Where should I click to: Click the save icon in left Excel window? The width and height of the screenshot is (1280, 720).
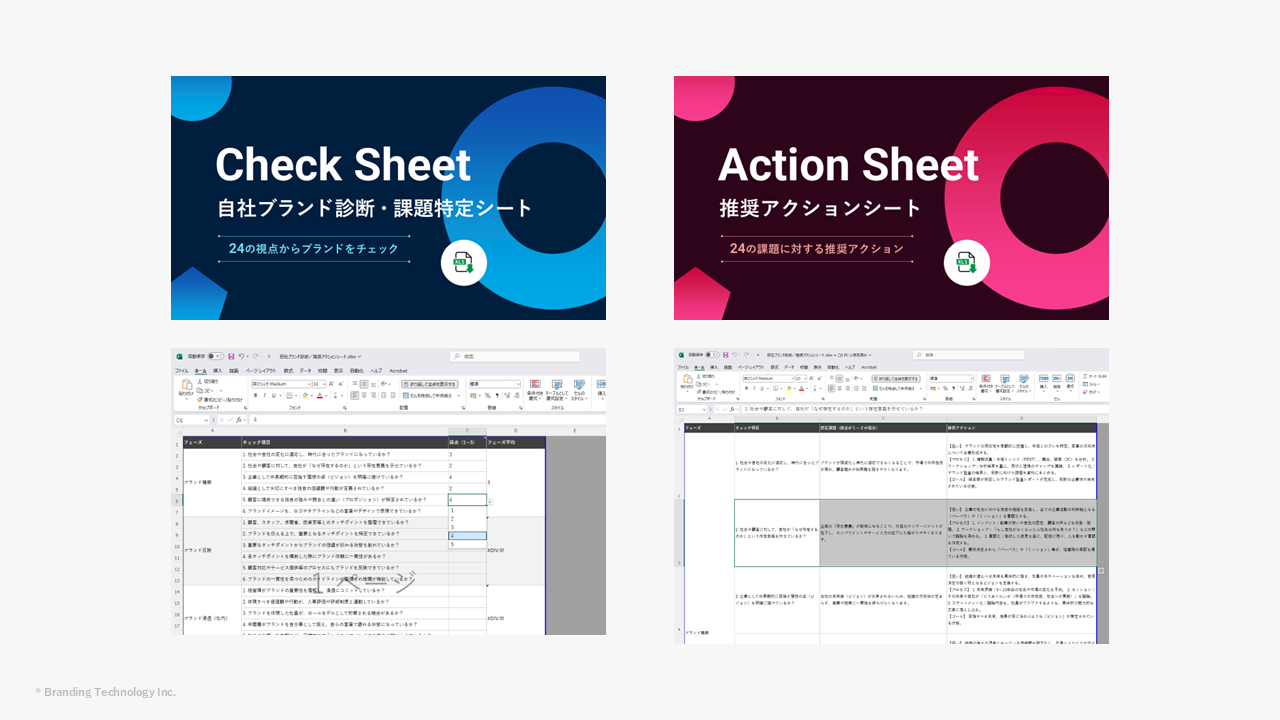(231, 356)
